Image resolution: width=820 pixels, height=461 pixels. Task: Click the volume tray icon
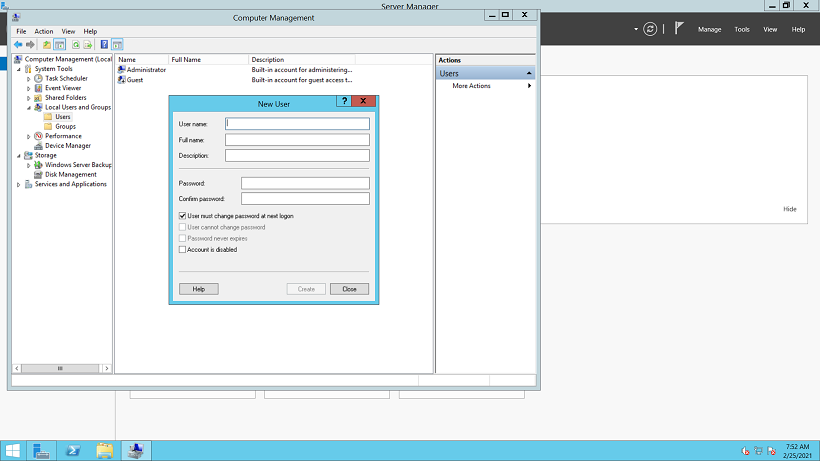(x=745, y=451)
